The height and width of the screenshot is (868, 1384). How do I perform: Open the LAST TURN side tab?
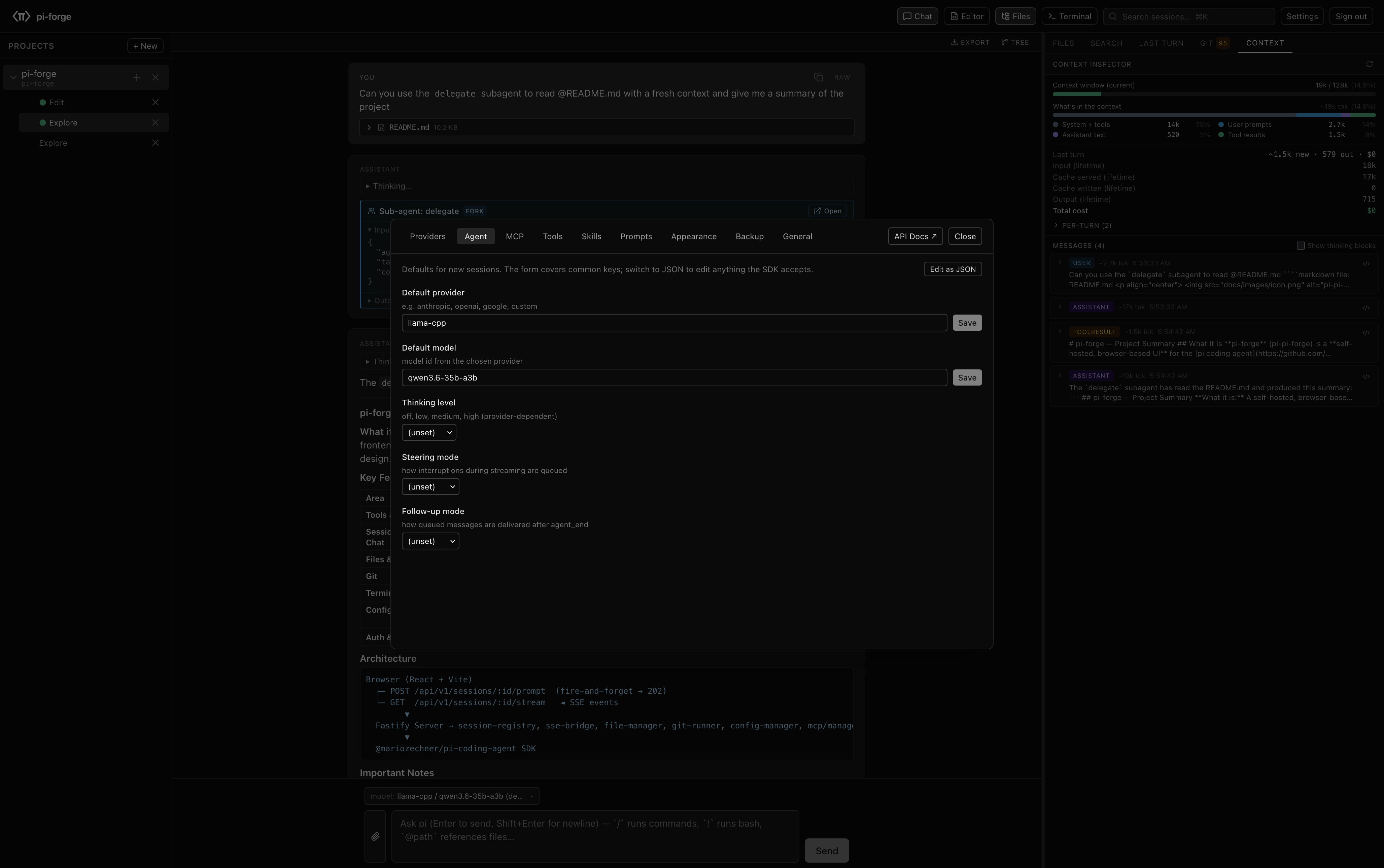pyautogui.click(x=1161, y=43)
